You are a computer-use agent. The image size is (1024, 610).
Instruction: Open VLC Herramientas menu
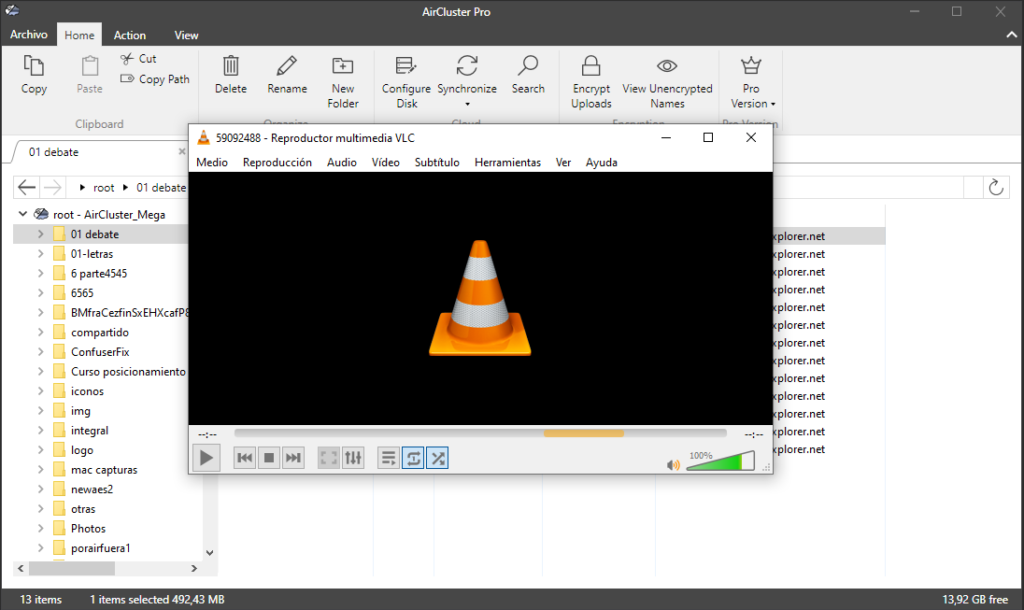click(507, 162)
